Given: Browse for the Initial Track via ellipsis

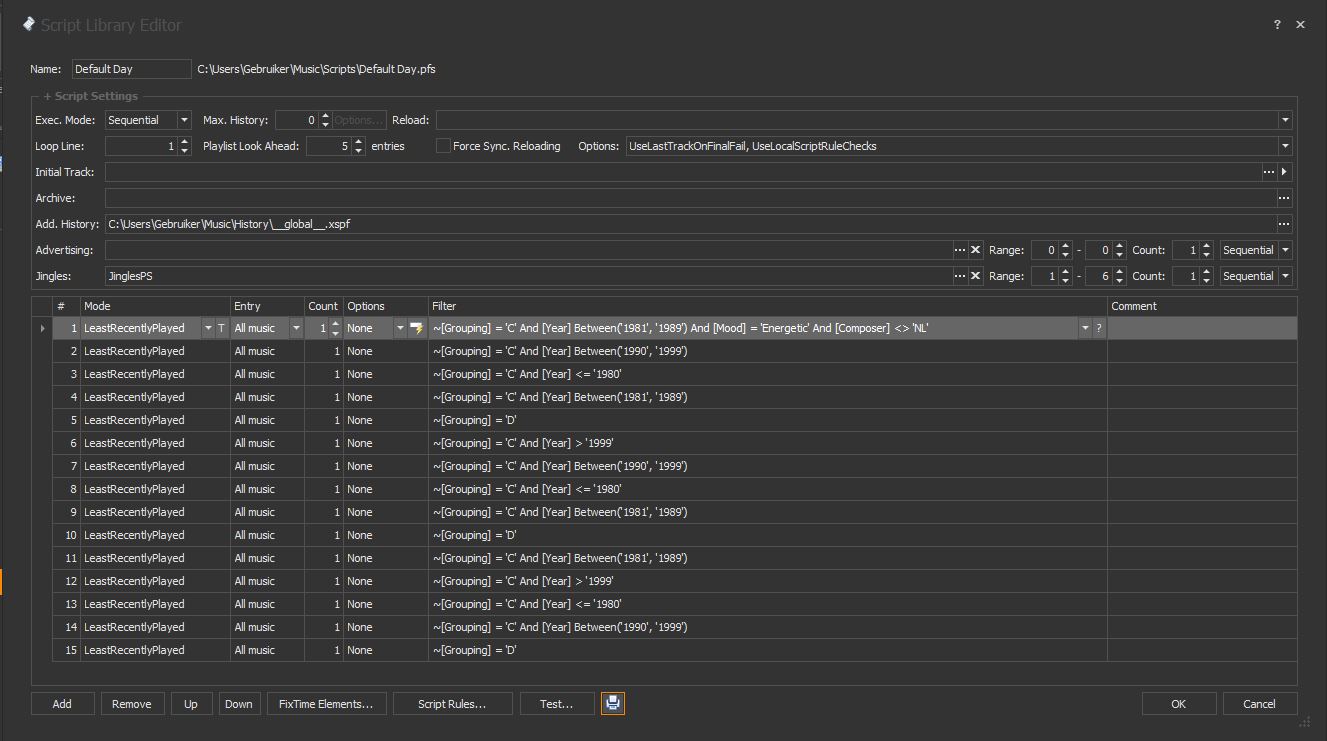Looking at the screenshot, I should (1269, 172).
